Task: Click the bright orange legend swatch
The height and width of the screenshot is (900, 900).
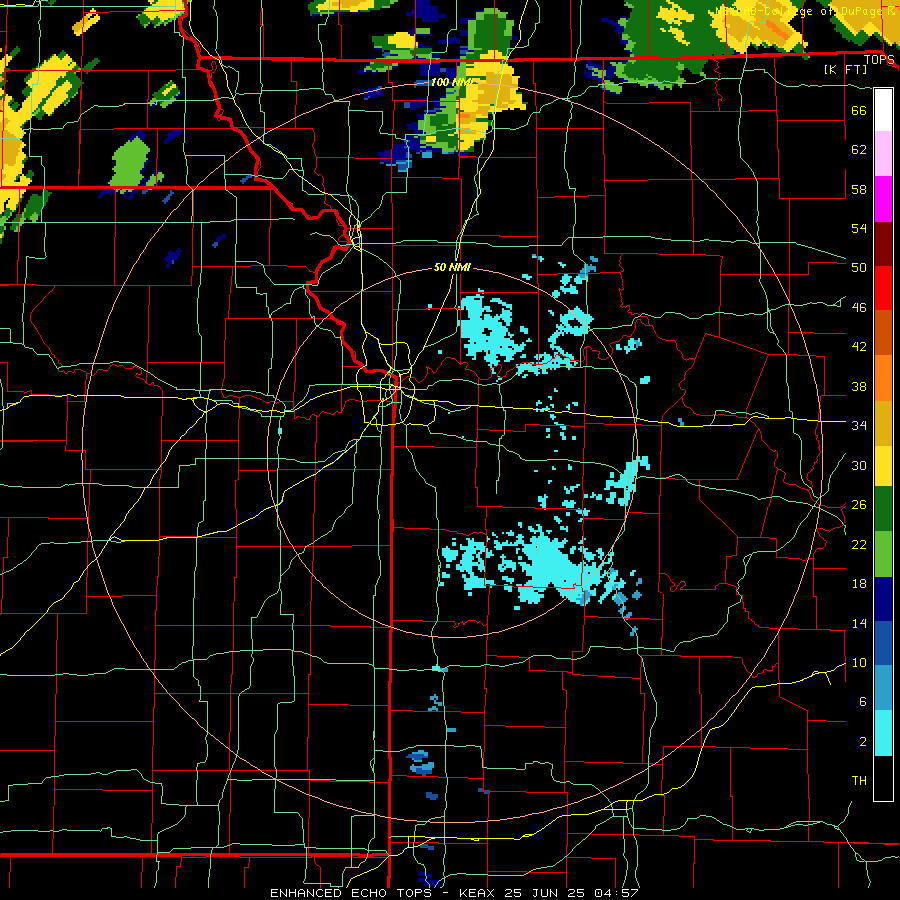Action: tap(883, 377)
